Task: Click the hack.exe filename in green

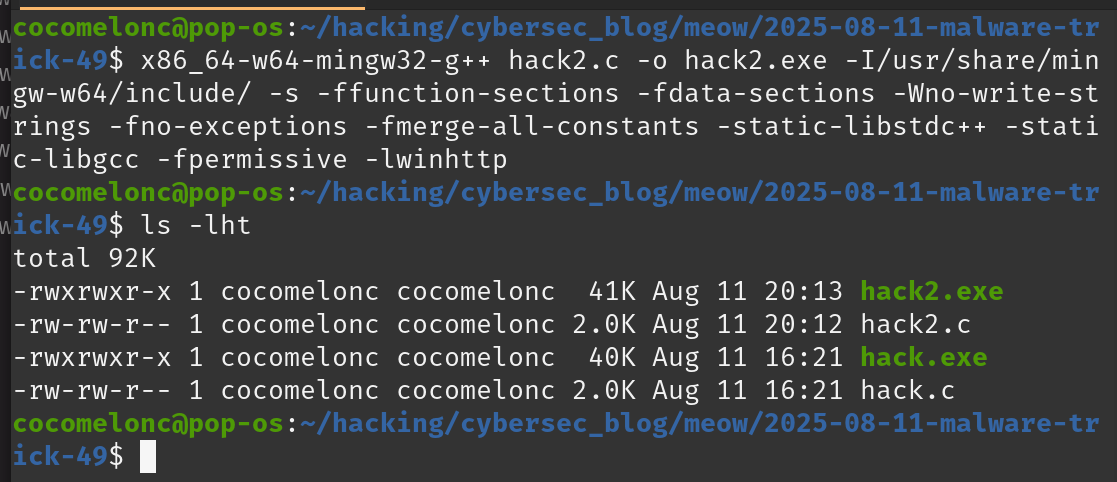Action: point(924,357)
